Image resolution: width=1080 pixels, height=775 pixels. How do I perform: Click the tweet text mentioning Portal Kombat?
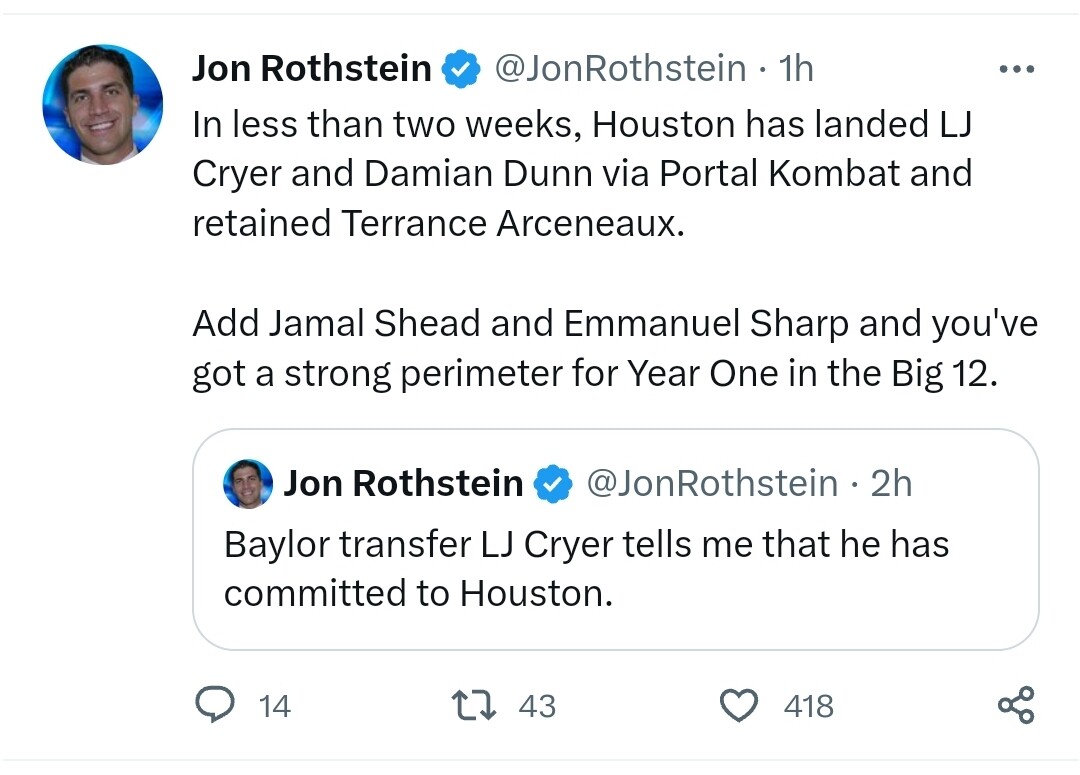click(x=582, y=174)
